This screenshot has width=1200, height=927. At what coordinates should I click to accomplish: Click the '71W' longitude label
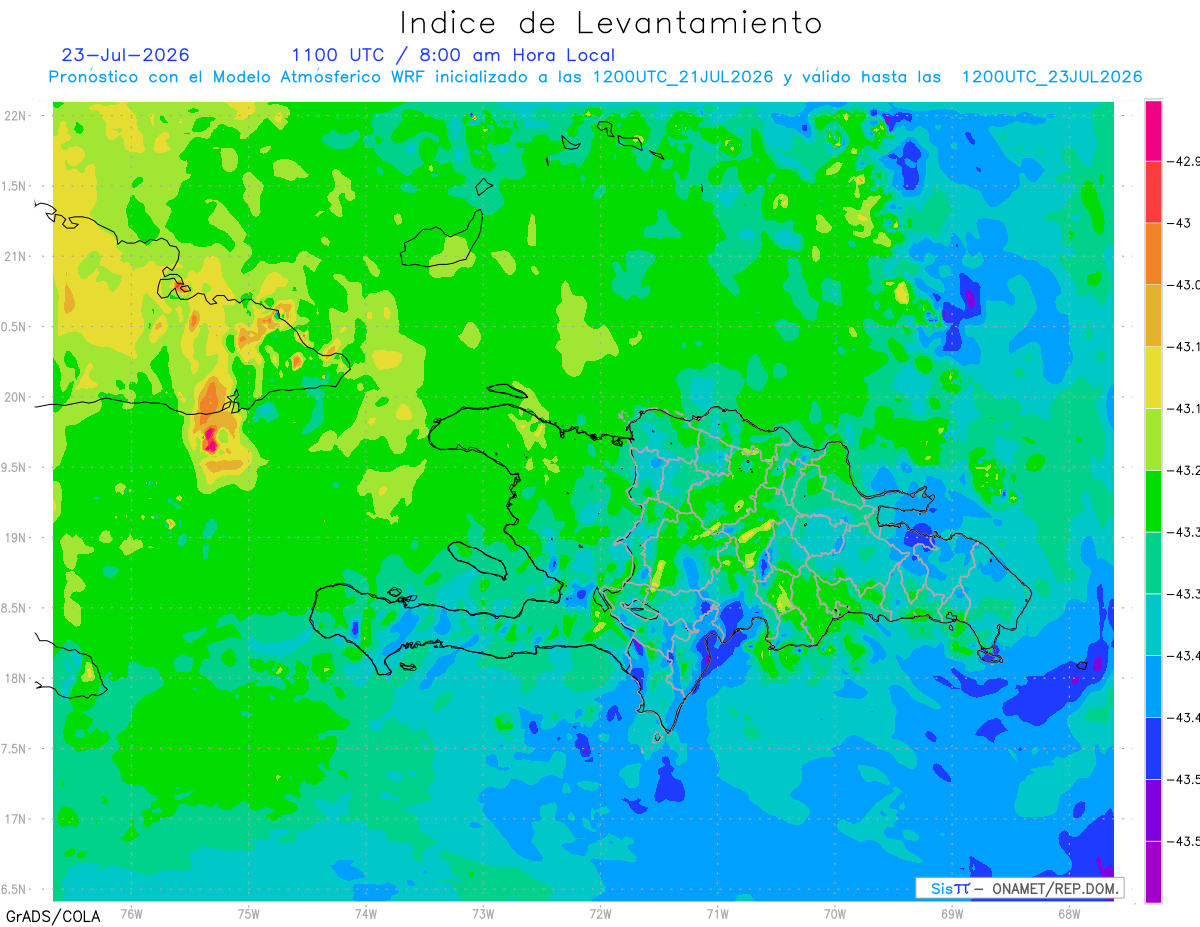pos(717,913)
